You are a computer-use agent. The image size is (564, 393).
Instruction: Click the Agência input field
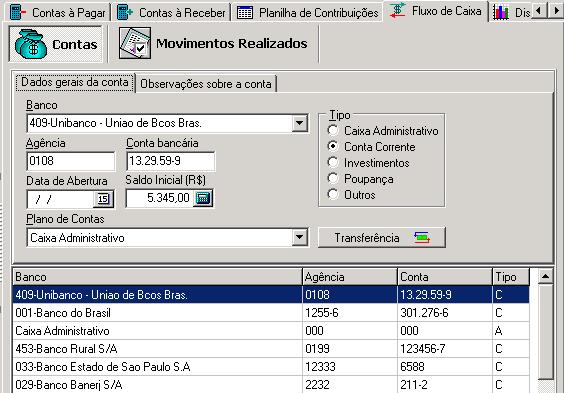pyautogui.click(x=71, y=161)
